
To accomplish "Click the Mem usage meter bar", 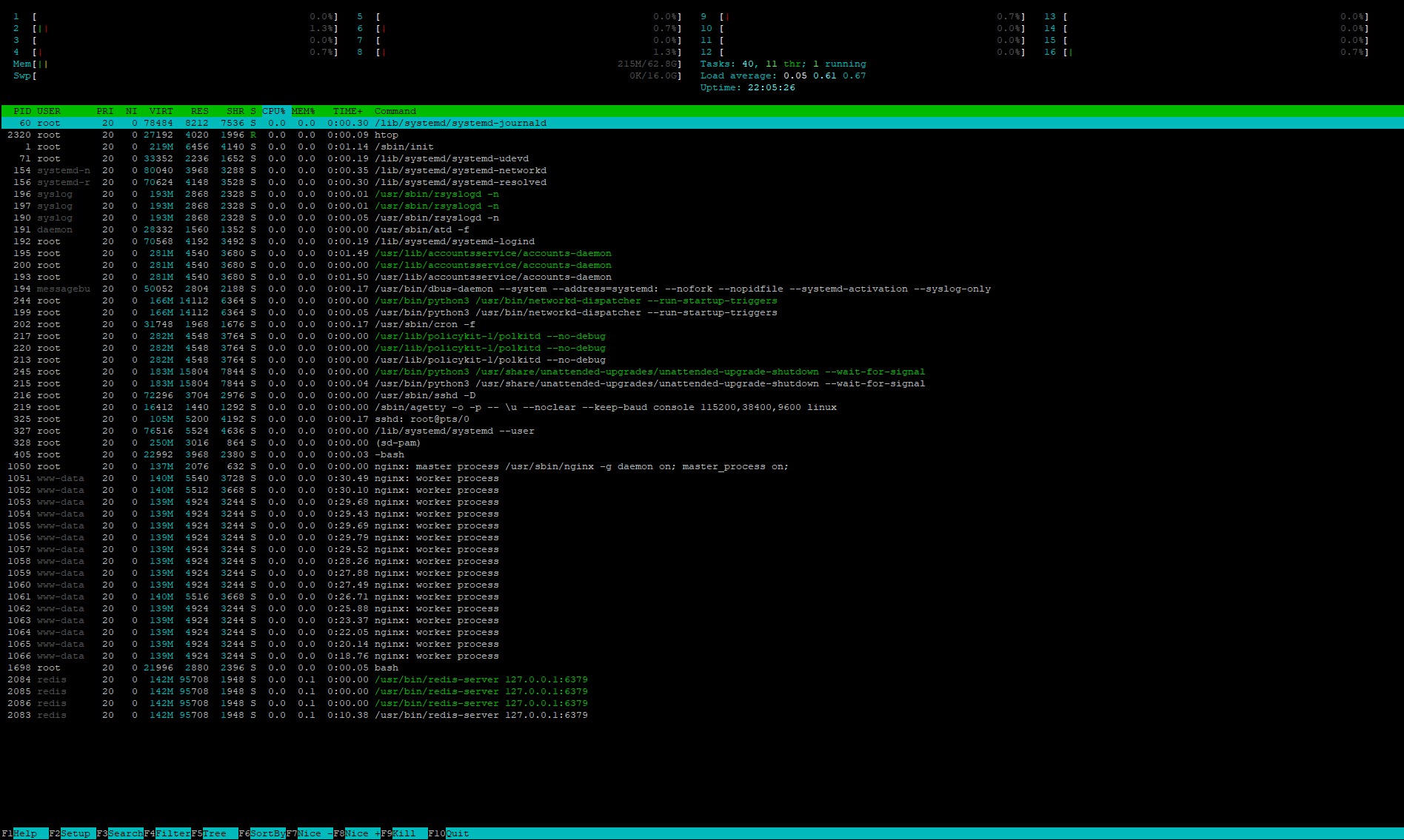I will point(347,64).
